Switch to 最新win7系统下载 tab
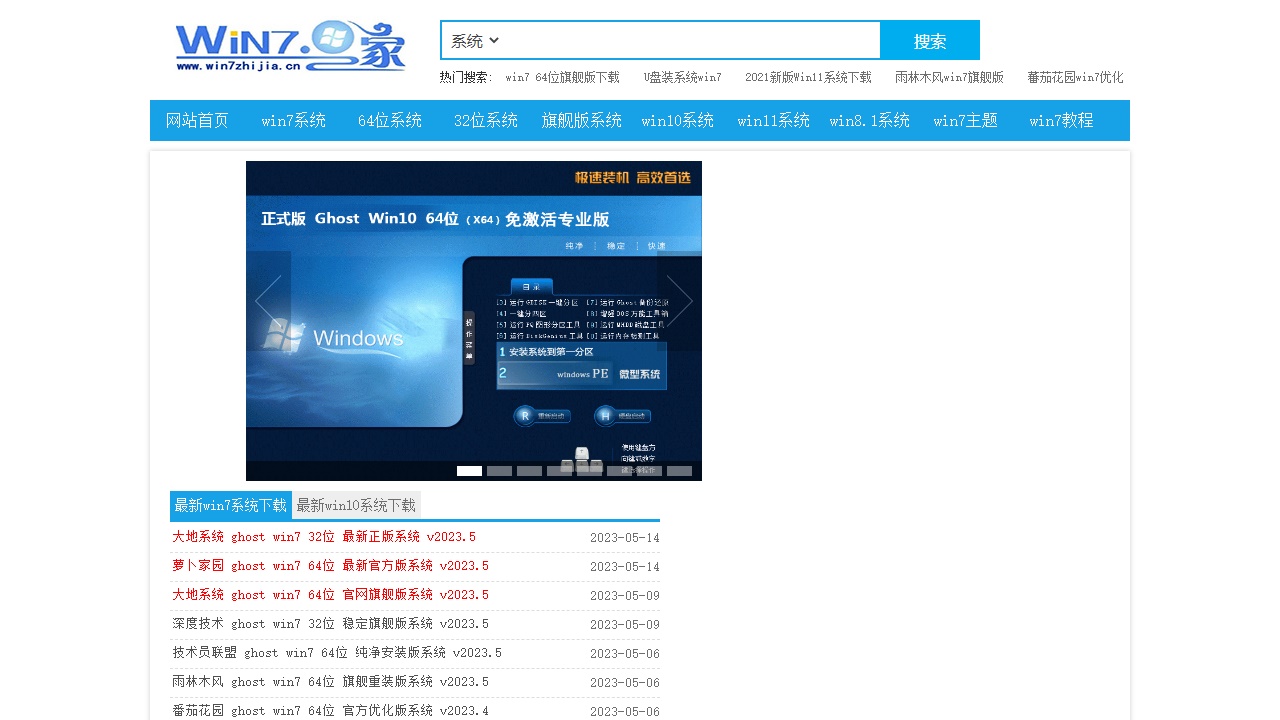The height and width of the screenshot is (720, 1280). click(x=231, y=506)
